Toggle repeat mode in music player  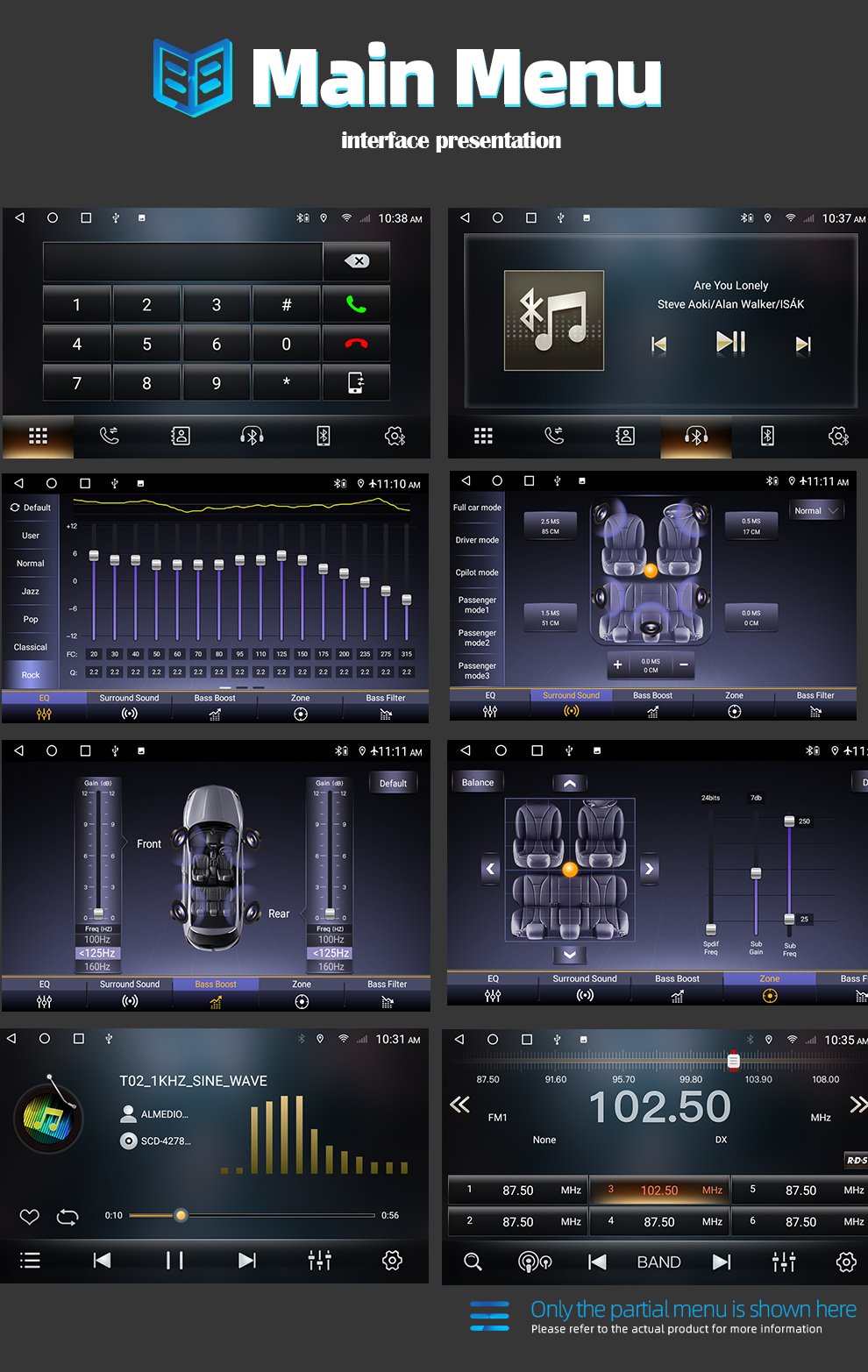68,1217
